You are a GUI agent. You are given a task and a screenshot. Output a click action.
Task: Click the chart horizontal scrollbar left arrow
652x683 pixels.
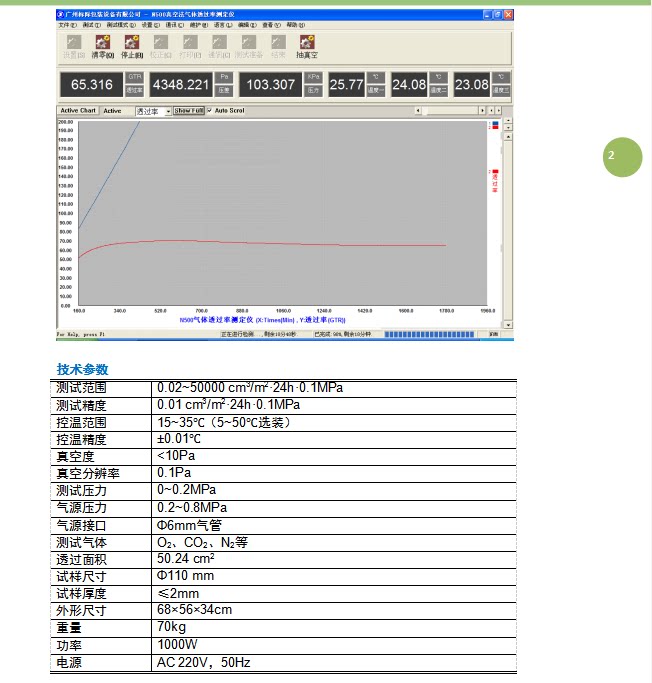pos(418,111)
